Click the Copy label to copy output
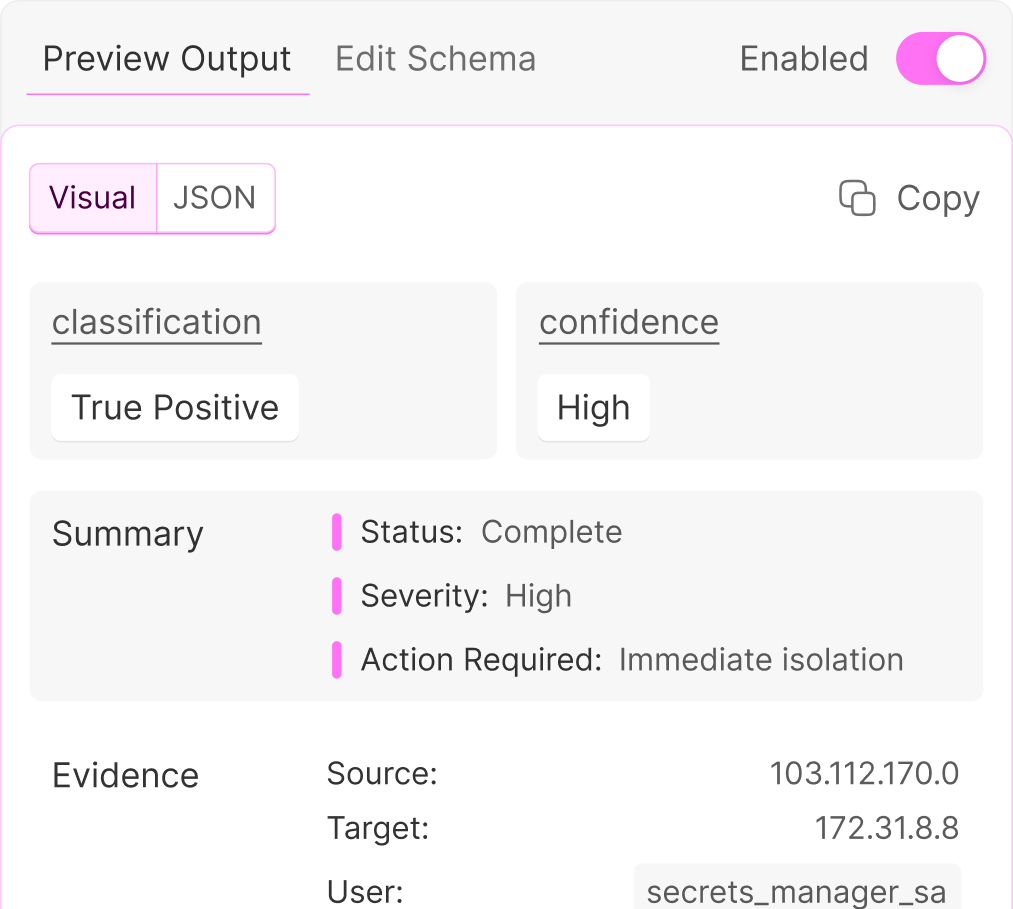This screenshot has height=909, width=1013. click(x=936, y=198)
